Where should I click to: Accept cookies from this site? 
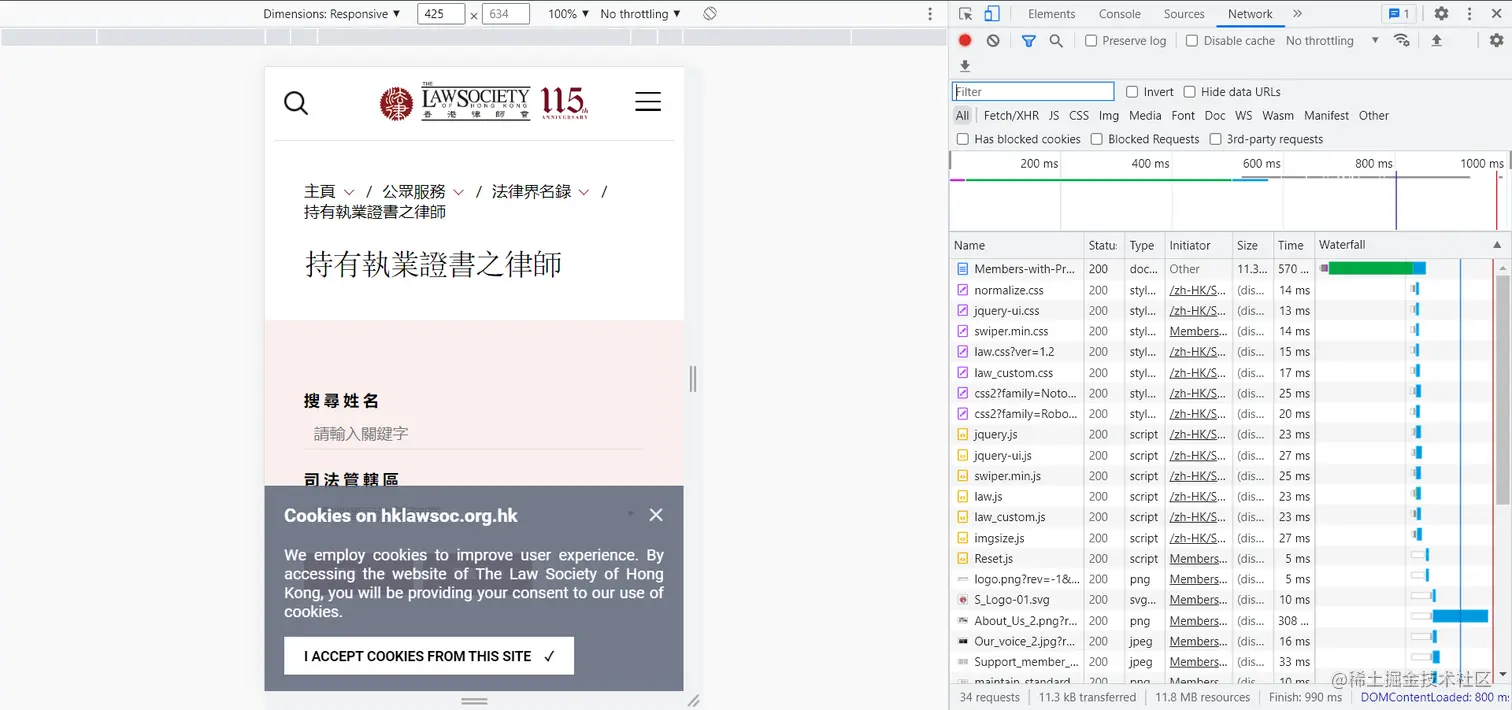429,656
